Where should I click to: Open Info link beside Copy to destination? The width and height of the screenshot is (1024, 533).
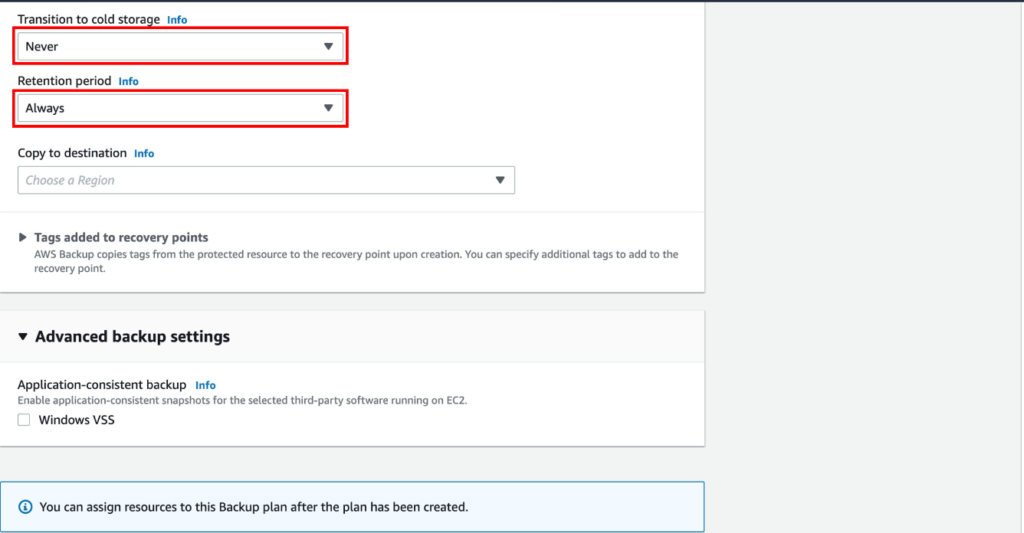[x=144, y=153]
